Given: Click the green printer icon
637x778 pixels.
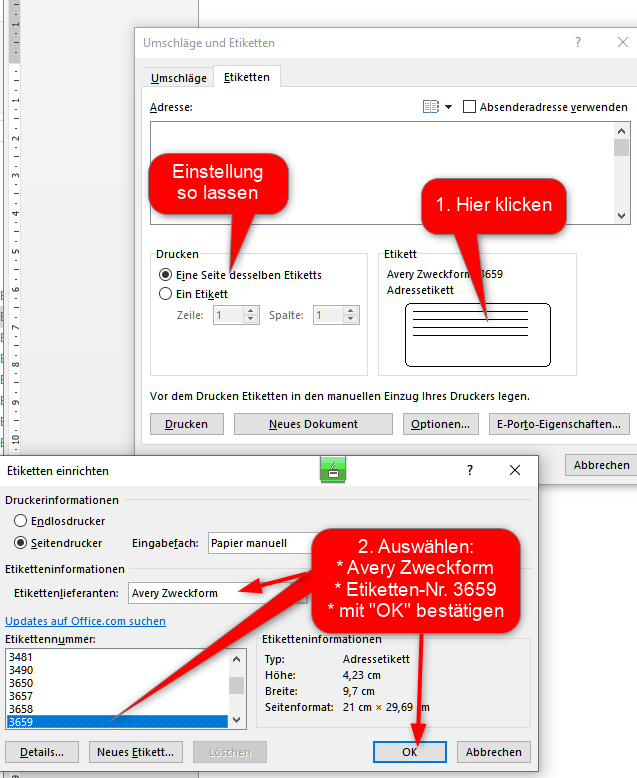Looking at the screenshot, I should [333, 470].
